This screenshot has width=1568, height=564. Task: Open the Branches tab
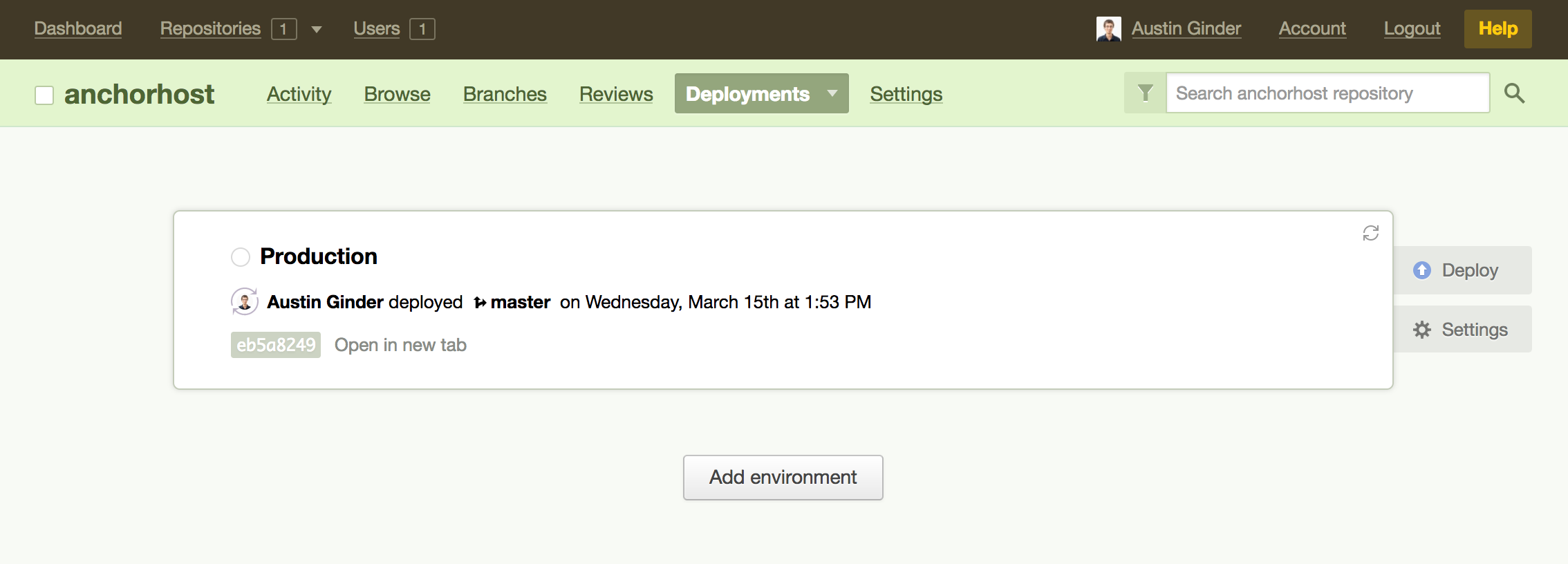(x=505, y=94)
